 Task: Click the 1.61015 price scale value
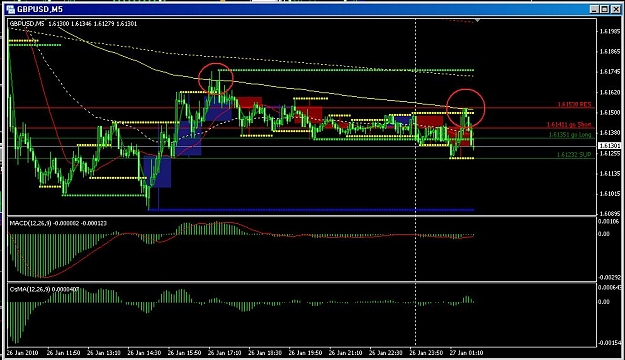(610, 194)
